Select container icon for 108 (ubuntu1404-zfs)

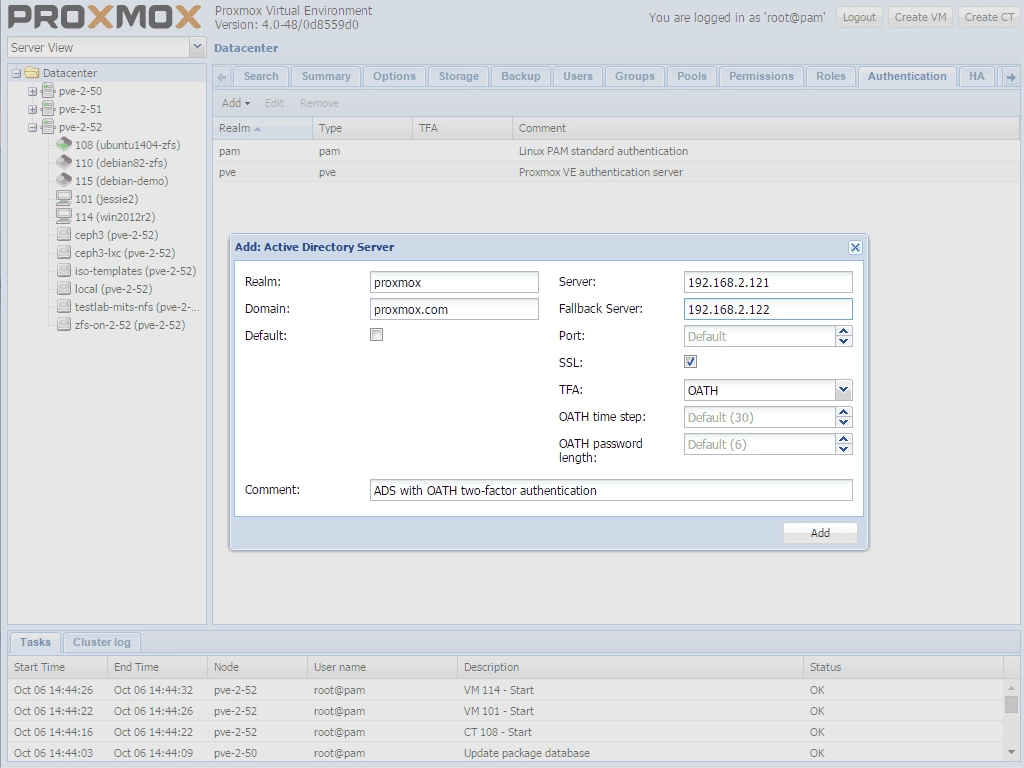[x=64, y=144]
